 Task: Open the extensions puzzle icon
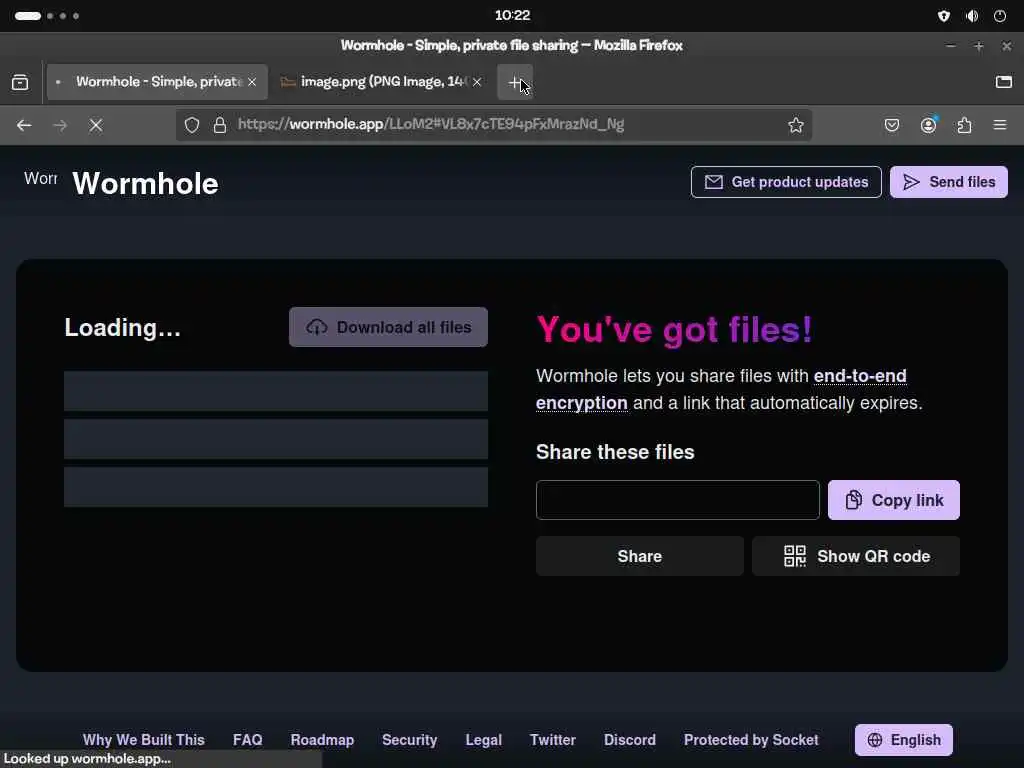pos(964,125)
